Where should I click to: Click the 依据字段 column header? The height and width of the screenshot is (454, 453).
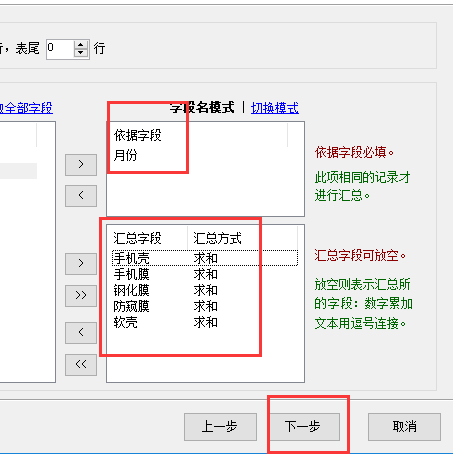[197, 135]
